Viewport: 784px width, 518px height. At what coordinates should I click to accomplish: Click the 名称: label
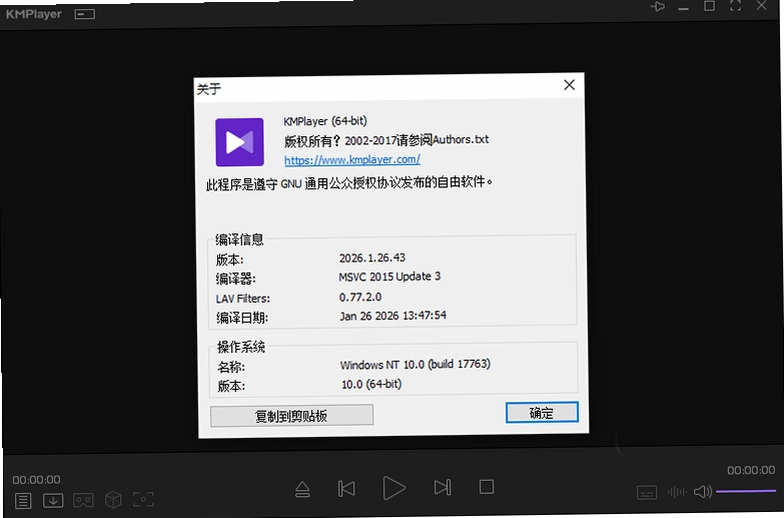tap(231, 368)
